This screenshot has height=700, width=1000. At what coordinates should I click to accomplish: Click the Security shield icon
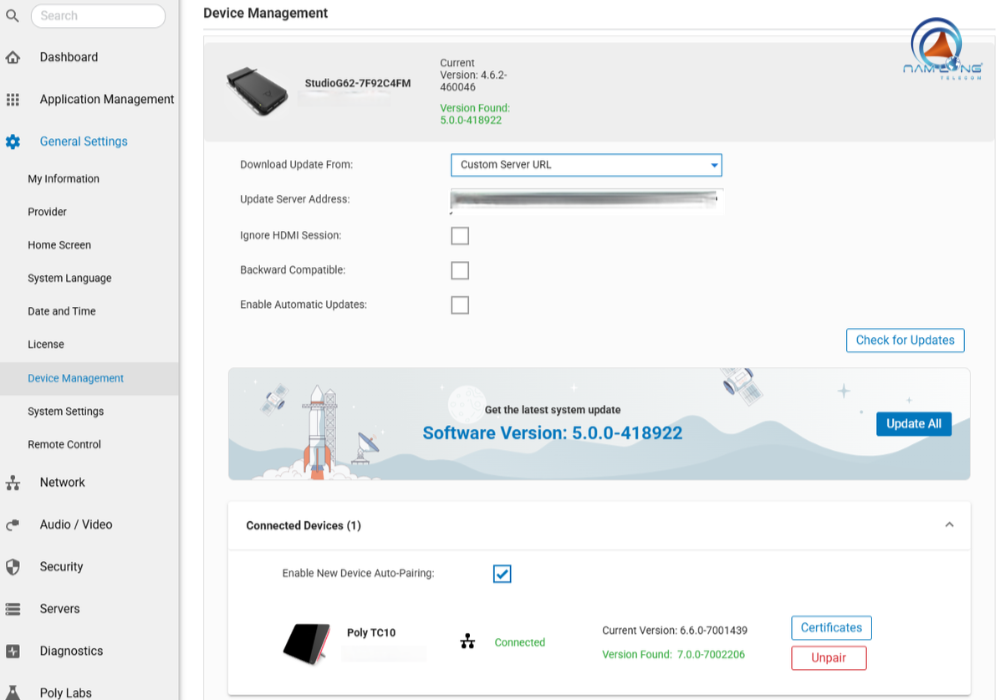coord(13,567)
